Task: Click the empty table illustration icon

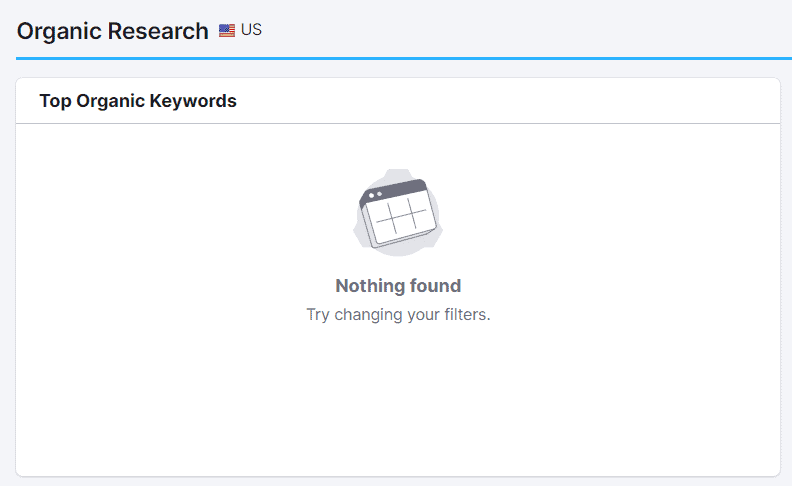Action: point(398,214)
